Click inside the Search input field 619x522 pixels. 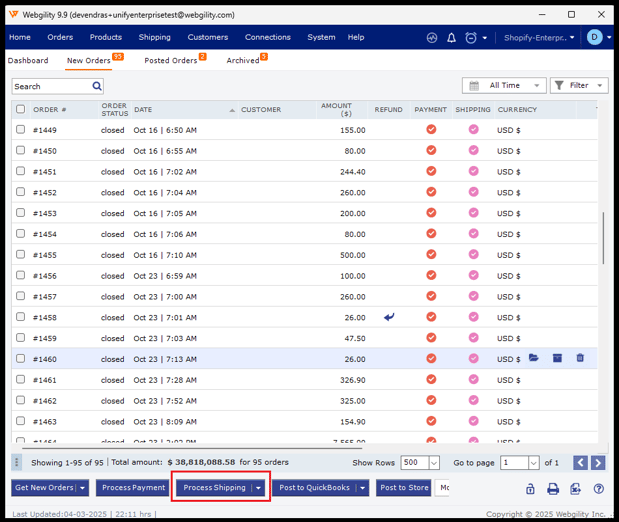tap(50, 87)
